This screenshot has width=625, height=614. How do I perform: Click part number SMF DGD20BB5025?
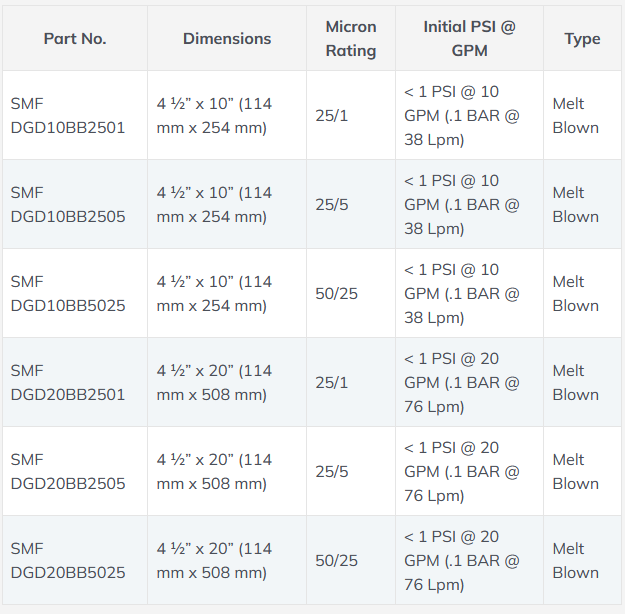(68, 560)
